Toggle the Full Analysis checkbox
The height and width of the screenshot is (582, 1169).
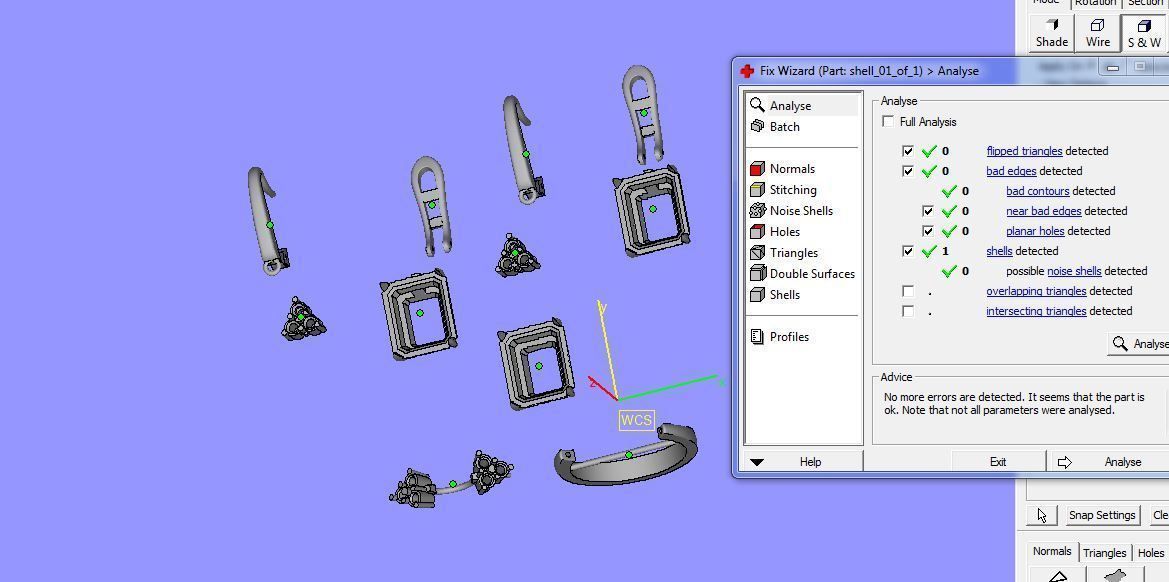(x=888, y=121)
